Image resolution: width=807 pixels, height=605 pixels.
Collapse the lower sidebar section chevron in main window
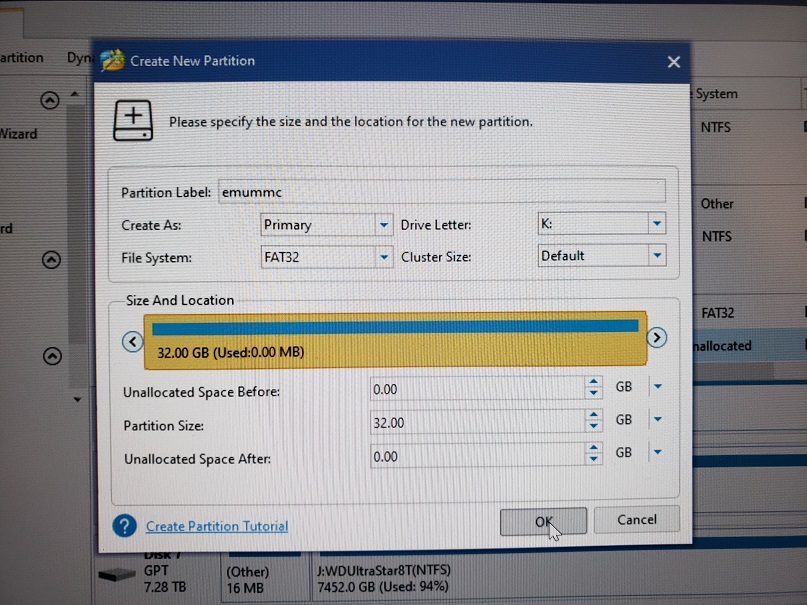click(52, 356)
